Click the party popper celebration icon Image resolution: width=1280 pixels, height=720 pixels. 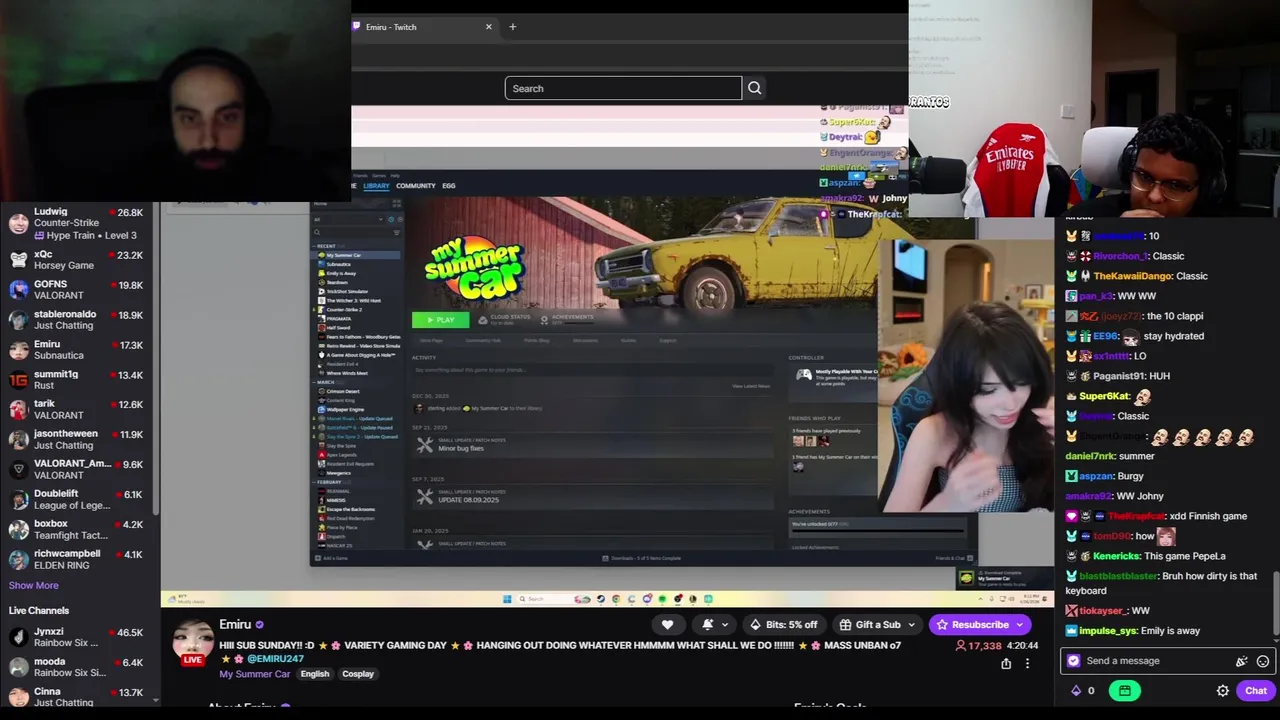click(x=1242, y=661)
